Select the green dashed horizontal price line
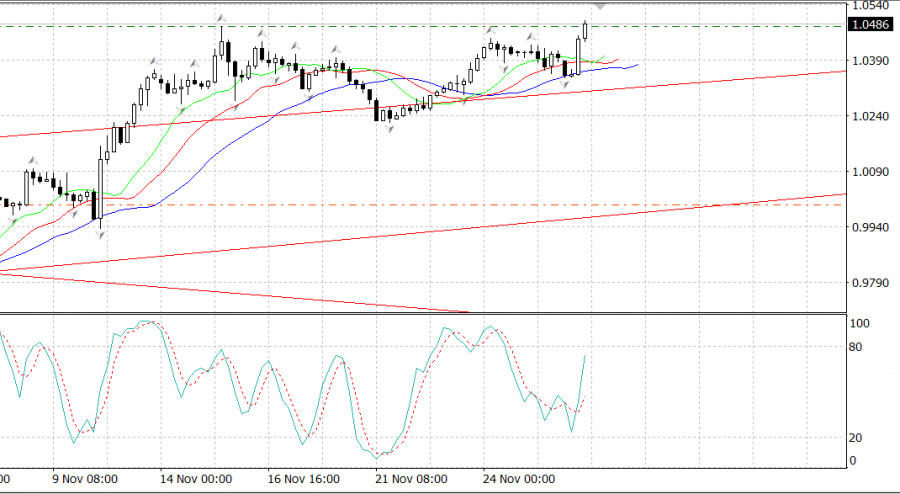 point(300,26)
